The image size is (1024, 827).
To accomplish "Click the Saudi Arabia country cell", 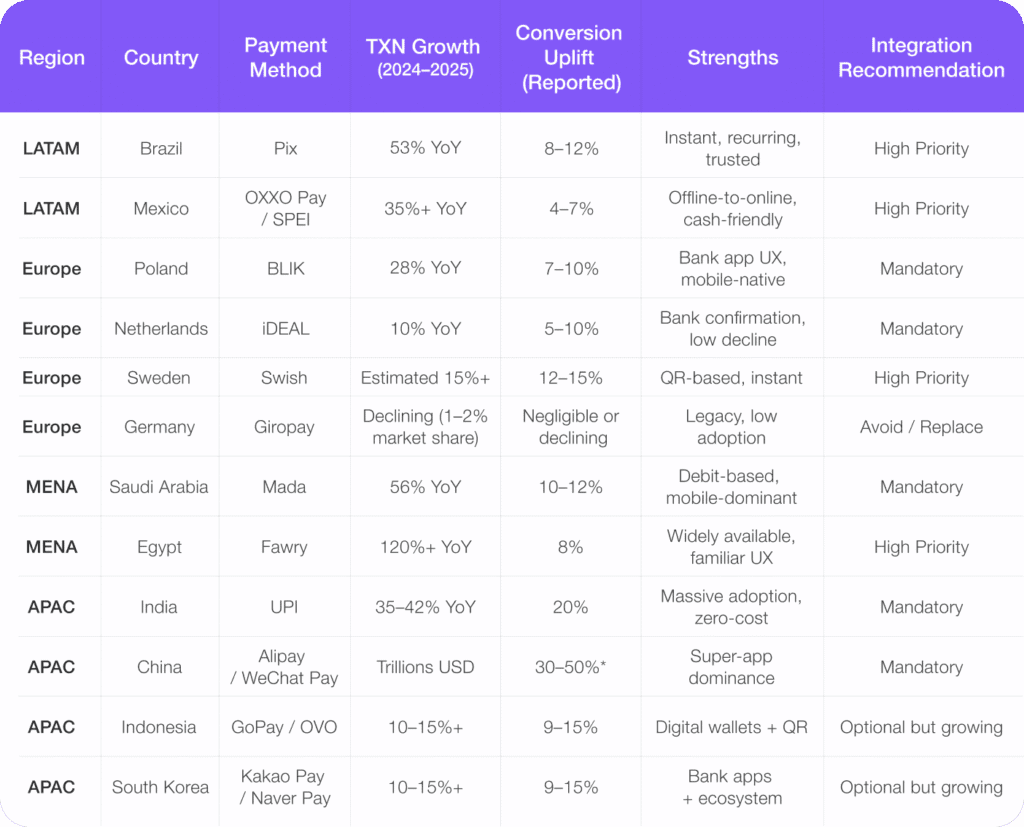I will click(x=160, y=487).
